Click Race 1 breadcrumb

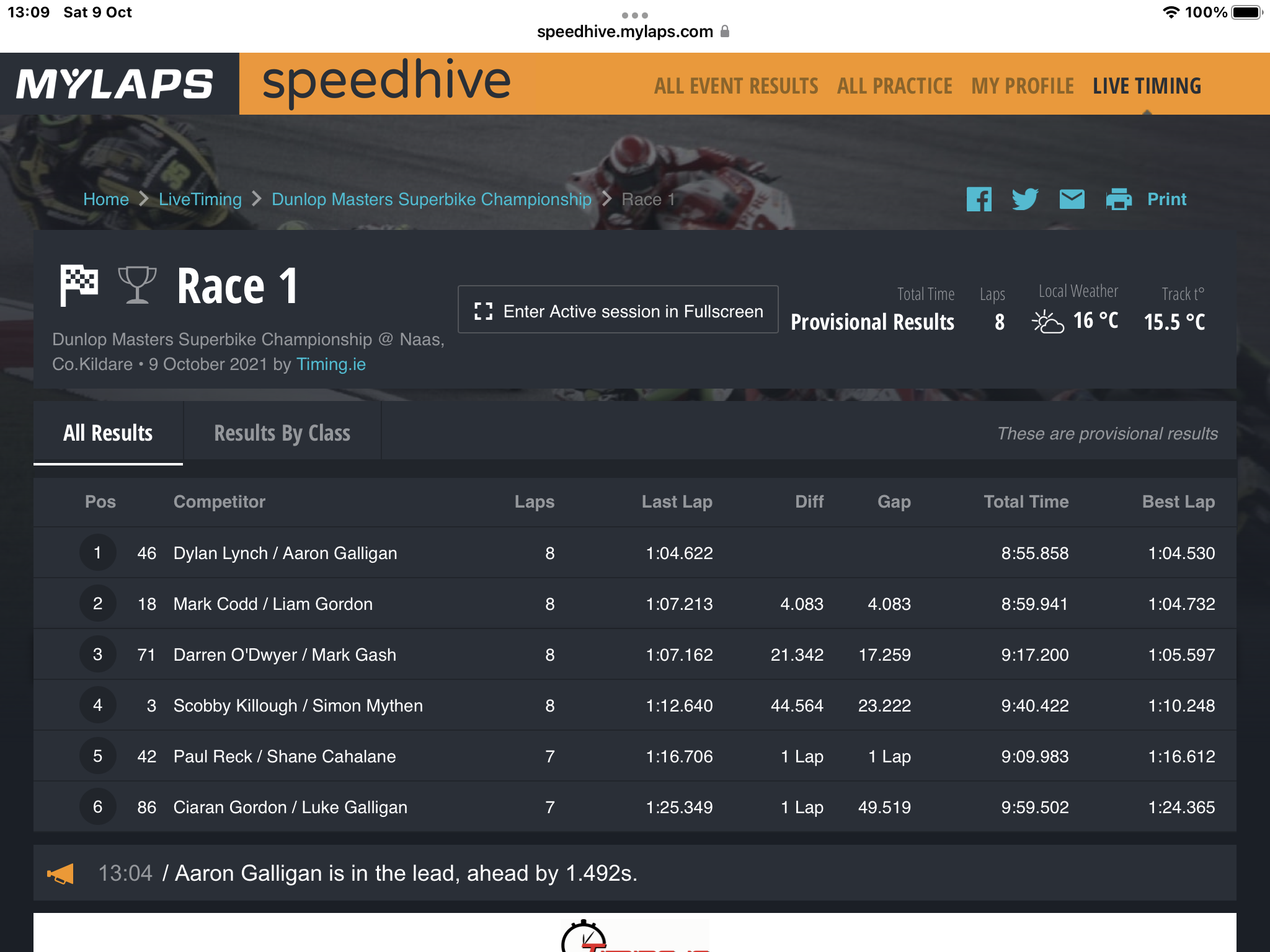point(648,200)
